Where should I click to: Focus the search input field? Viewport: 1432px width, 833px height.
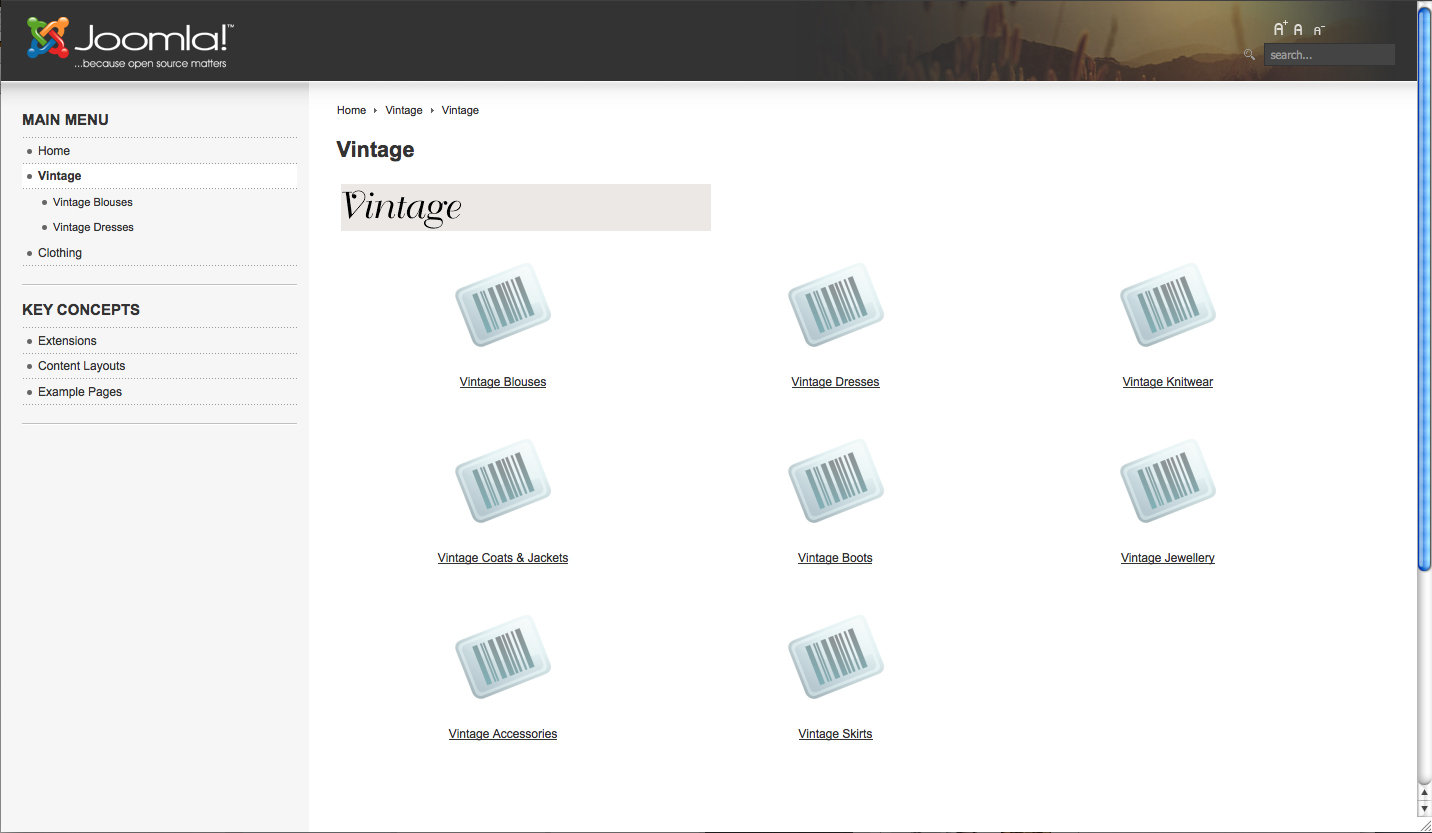(1329, 55)
